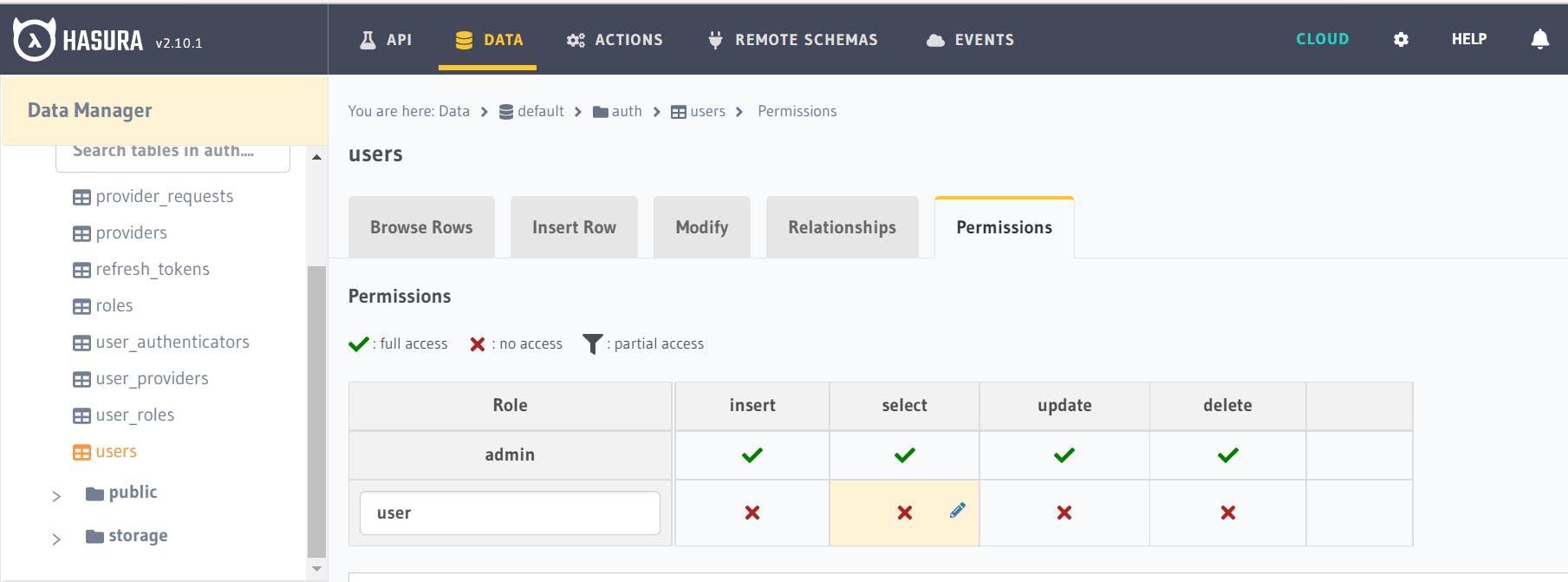Click the user select red cross
Screen dimensions: 1568x582
click(905, 513)
